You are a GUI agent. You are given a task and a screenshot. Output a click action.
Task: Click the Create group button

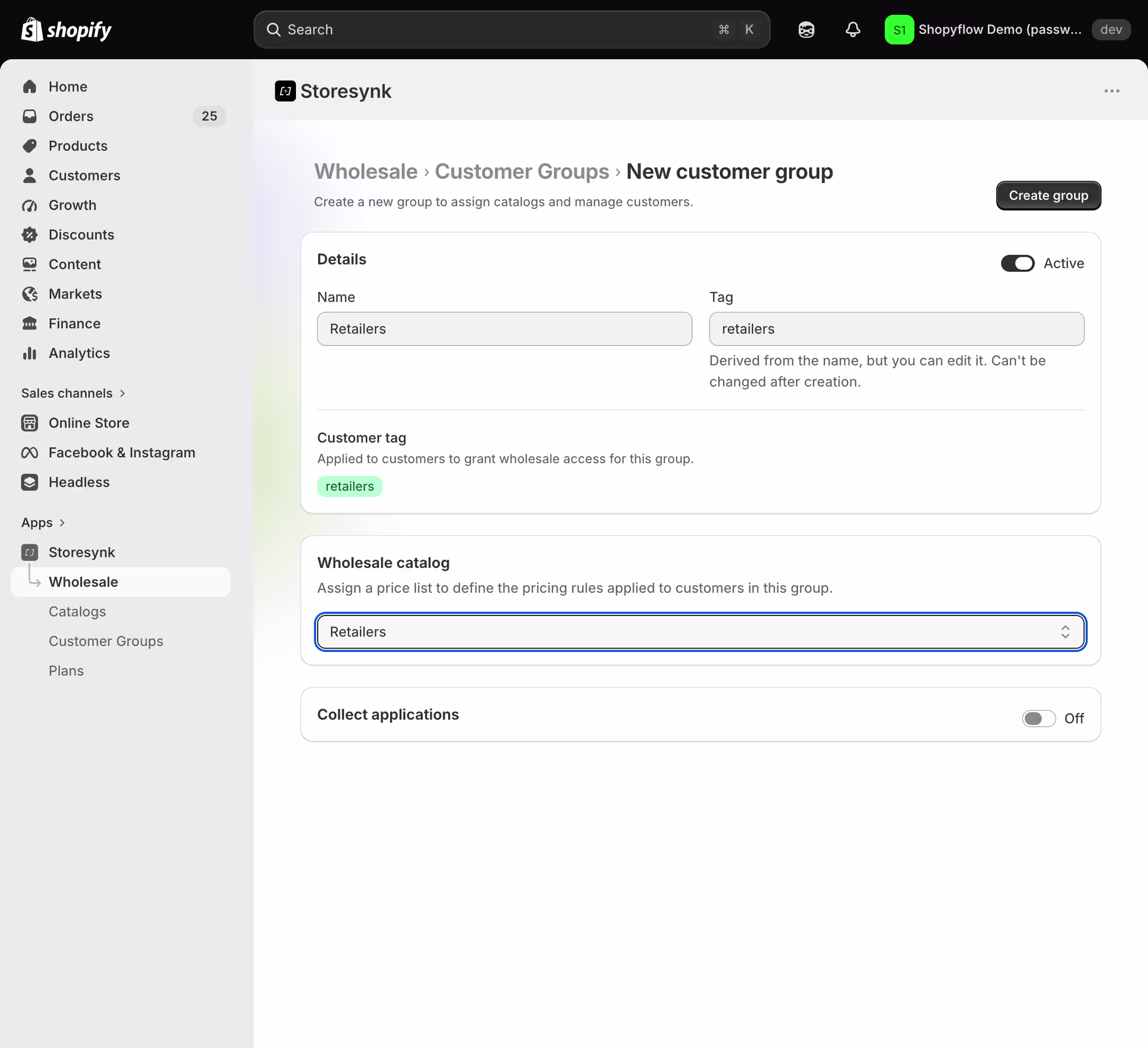pyautogui.click(x=1048, y=196)
